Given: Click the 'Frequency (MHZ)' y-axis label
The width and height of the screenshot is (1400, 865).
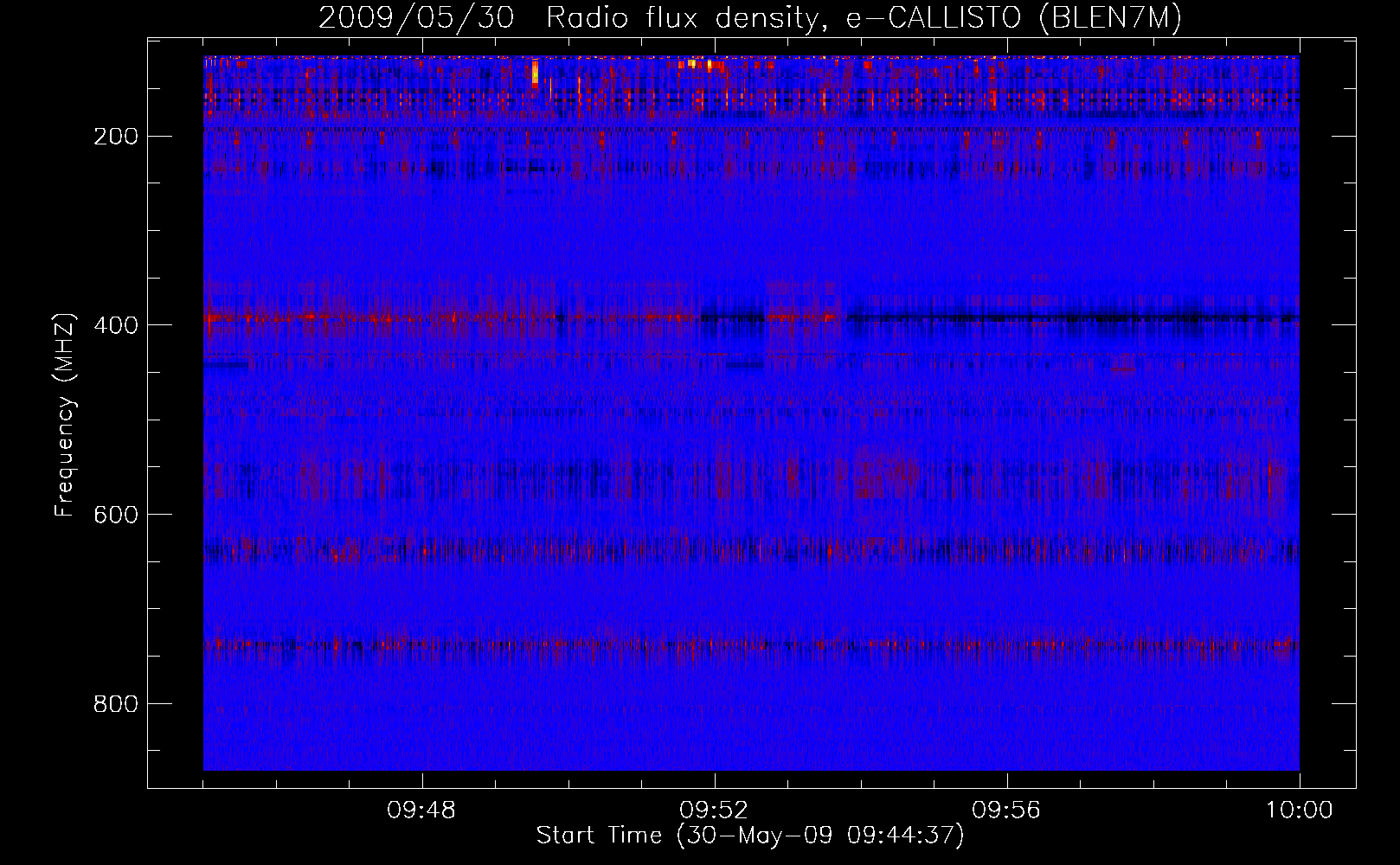Looking at the screenshot, I should (65, 415).
